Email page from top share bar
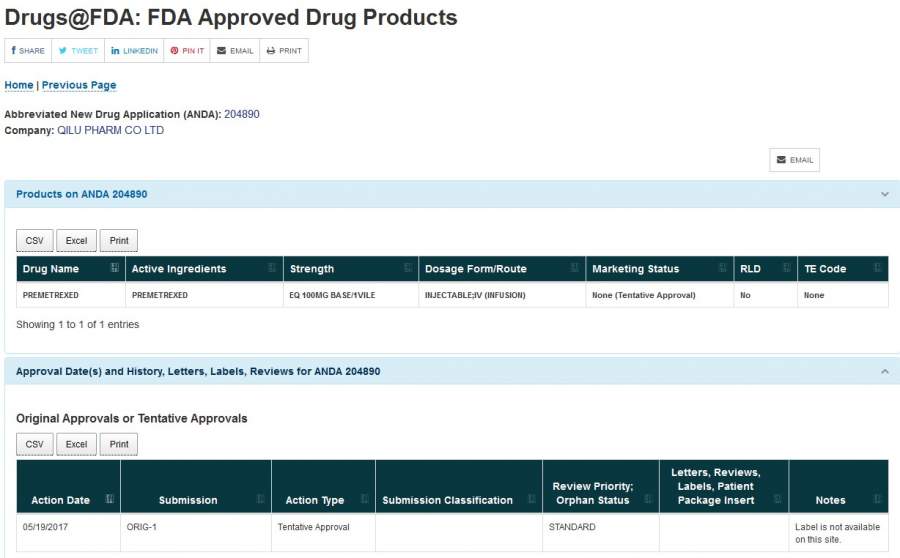The image size is (900, 558). [235, 51]
